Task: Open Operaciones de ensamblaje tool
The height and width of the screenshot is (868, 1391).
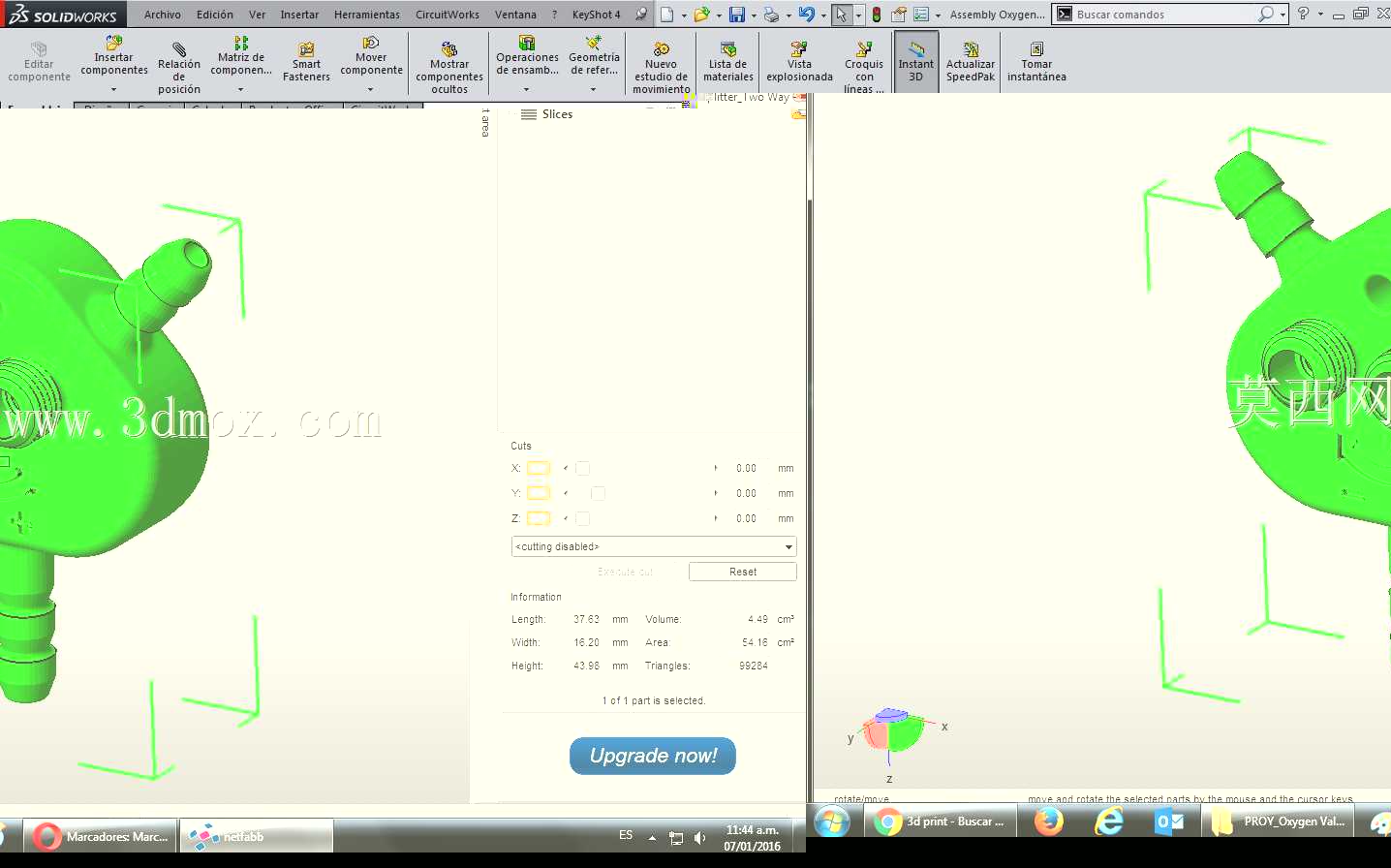Action: (x=527, y=56)
